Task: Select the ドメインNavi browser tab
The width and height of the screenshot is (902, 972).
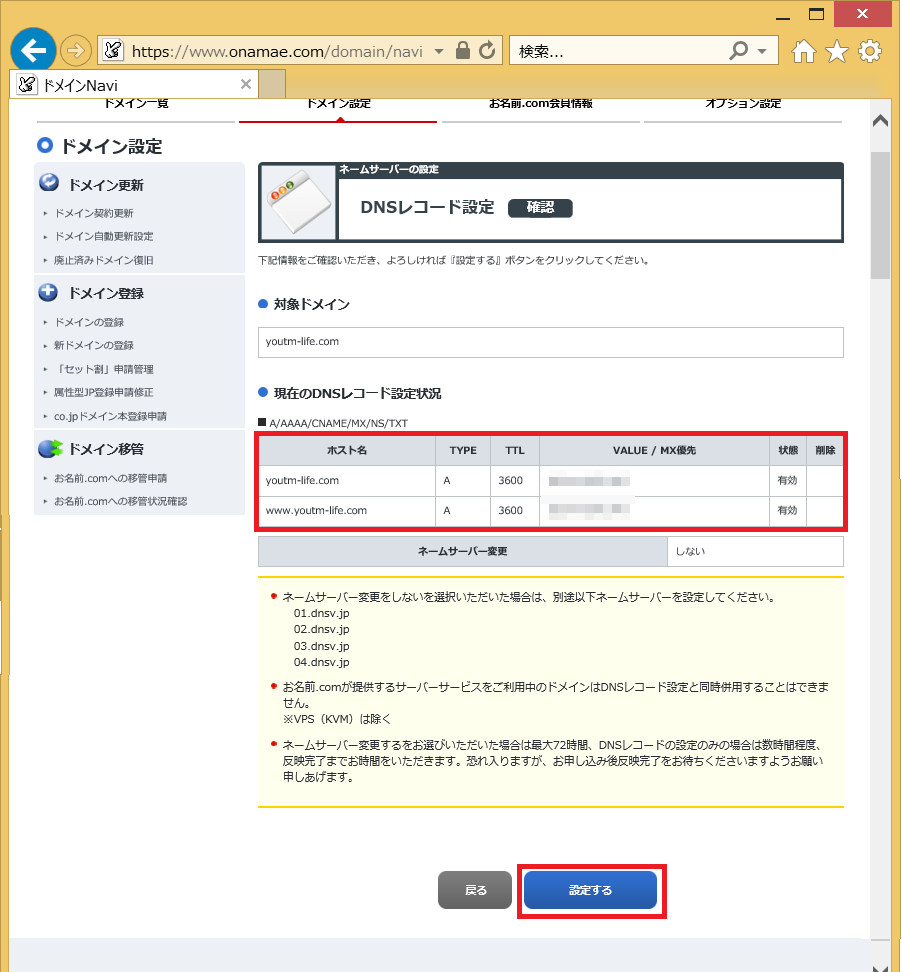Action: (134, 85)
